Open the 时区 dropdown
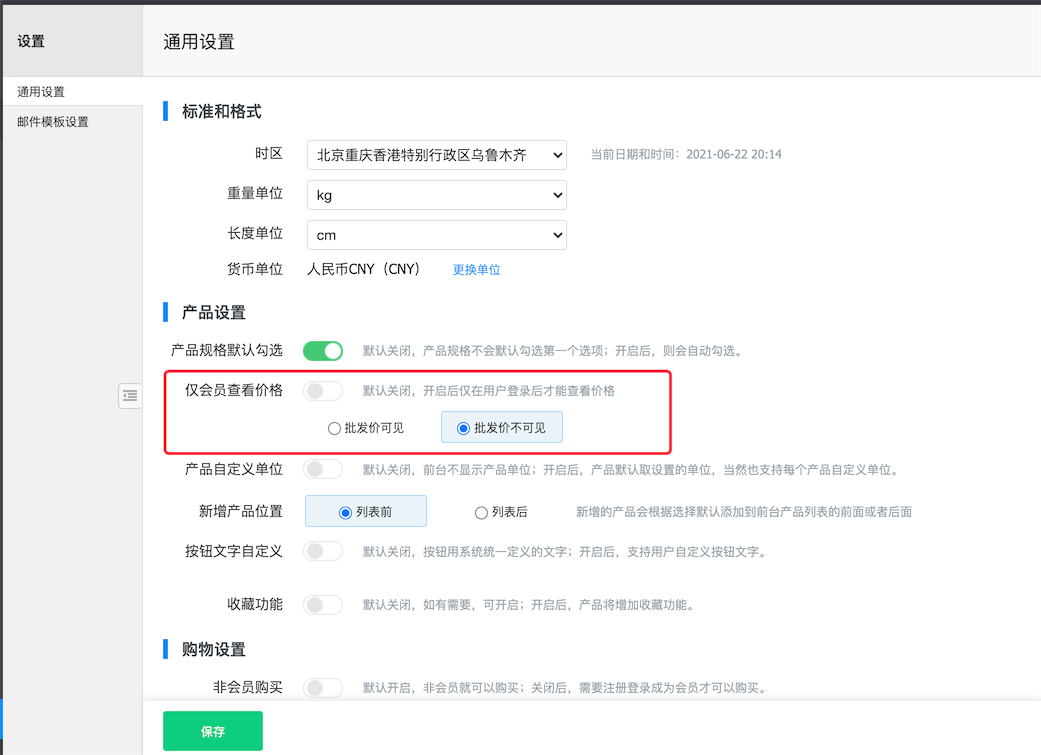 pos(436,155)
